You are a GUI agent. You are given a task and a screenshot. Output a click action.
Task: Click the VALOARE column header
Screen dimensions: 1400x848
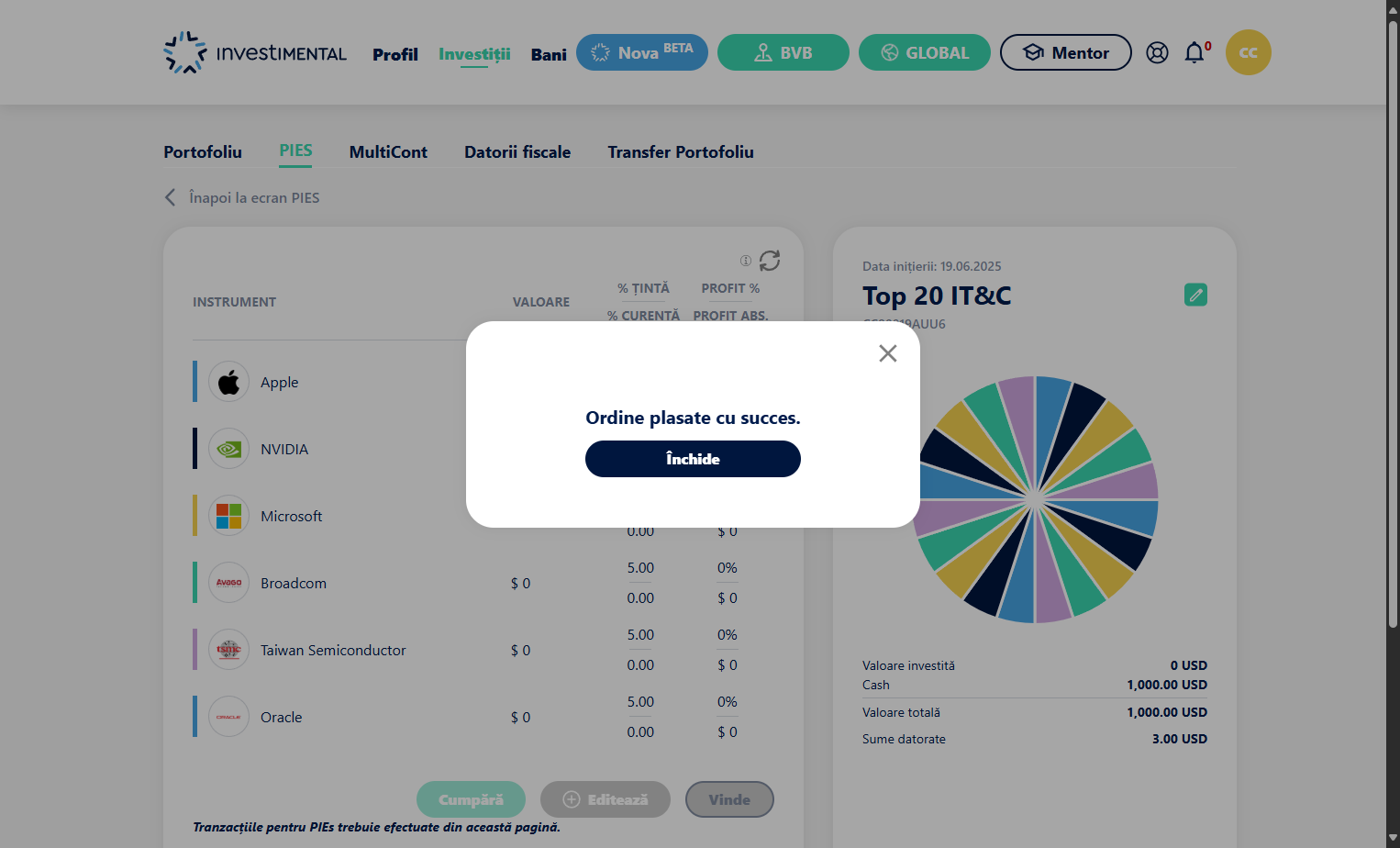[541, 302]
